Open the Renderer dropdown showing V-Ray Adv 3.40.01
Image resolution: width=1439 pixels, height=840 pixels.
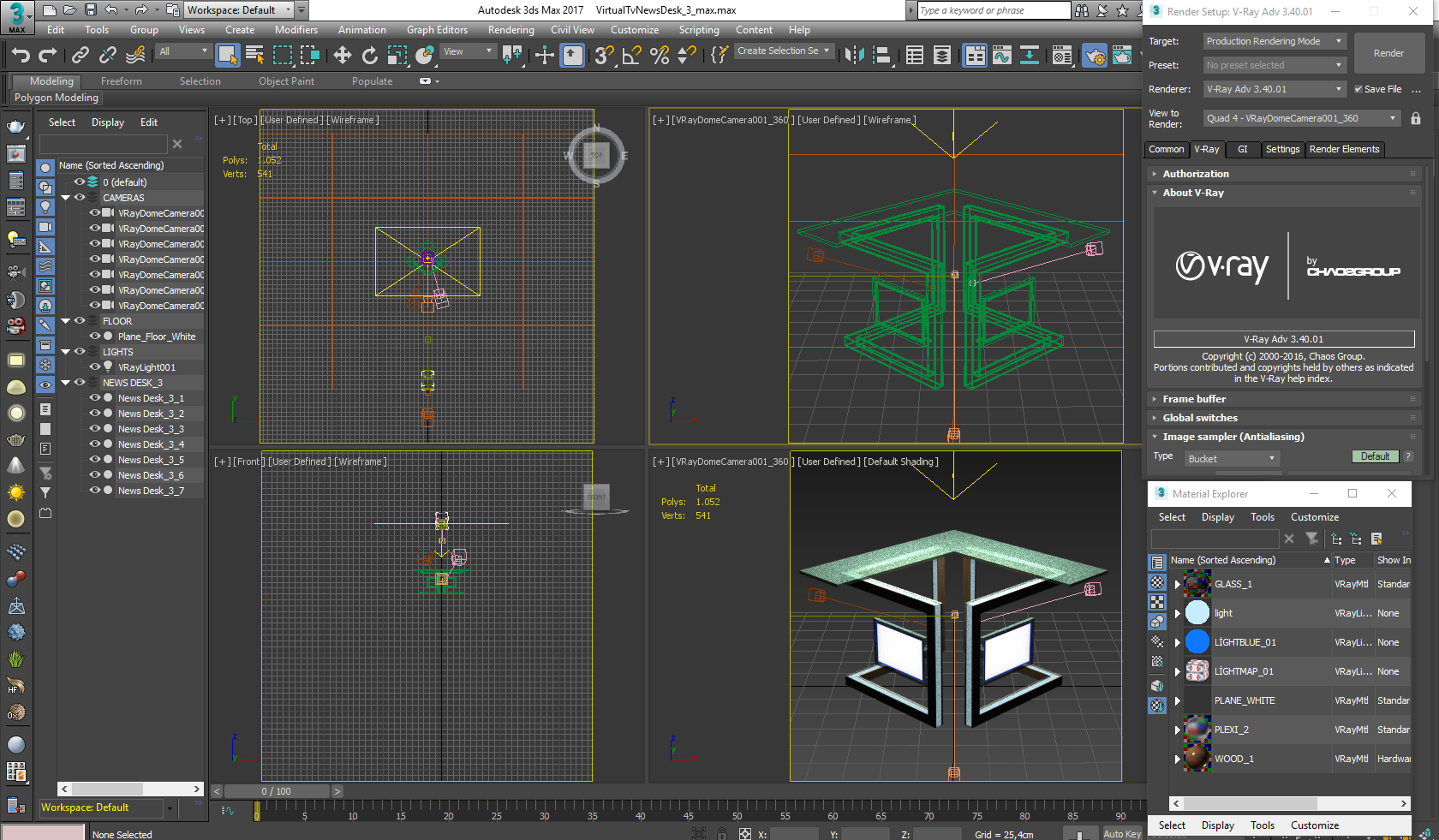(x=1275, y=89)
